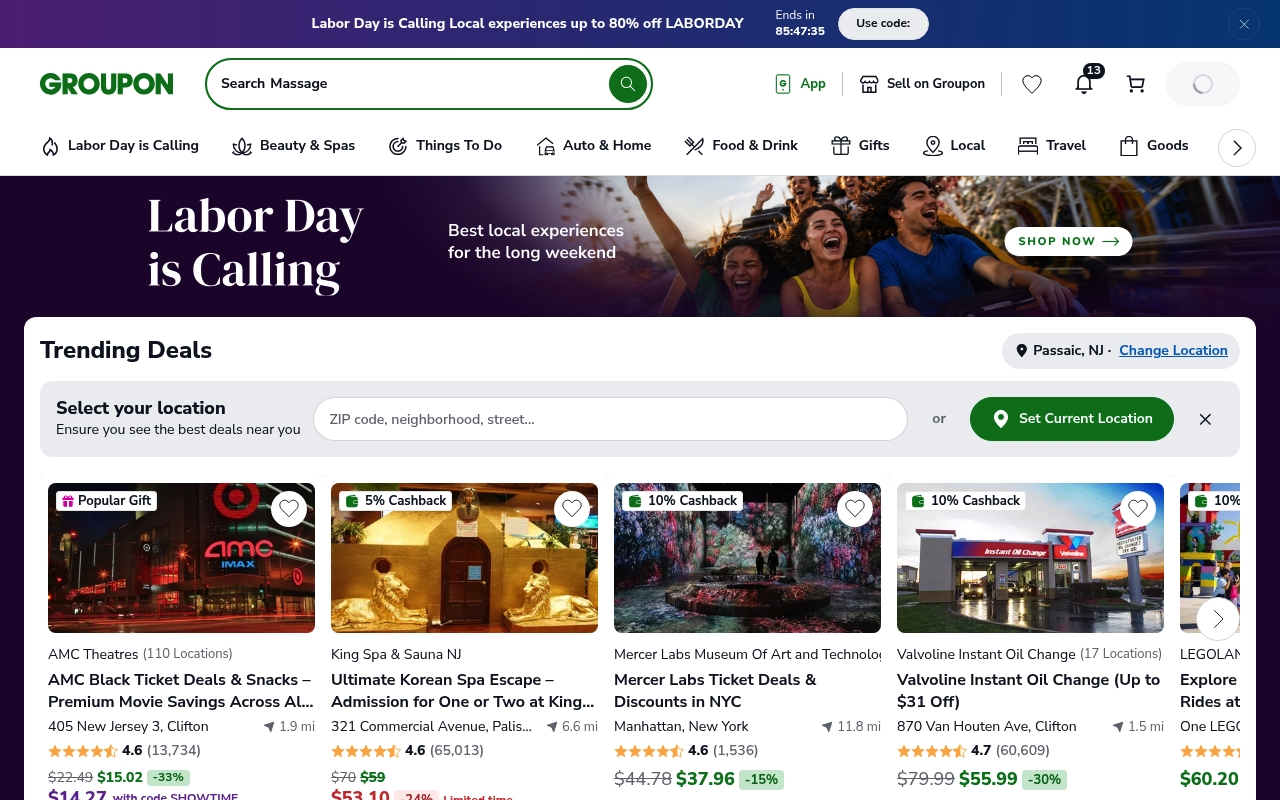This screenshot has height=800, width=1280.
Task: Click the Manhattan, New York location text
Action: pos(681,727)
